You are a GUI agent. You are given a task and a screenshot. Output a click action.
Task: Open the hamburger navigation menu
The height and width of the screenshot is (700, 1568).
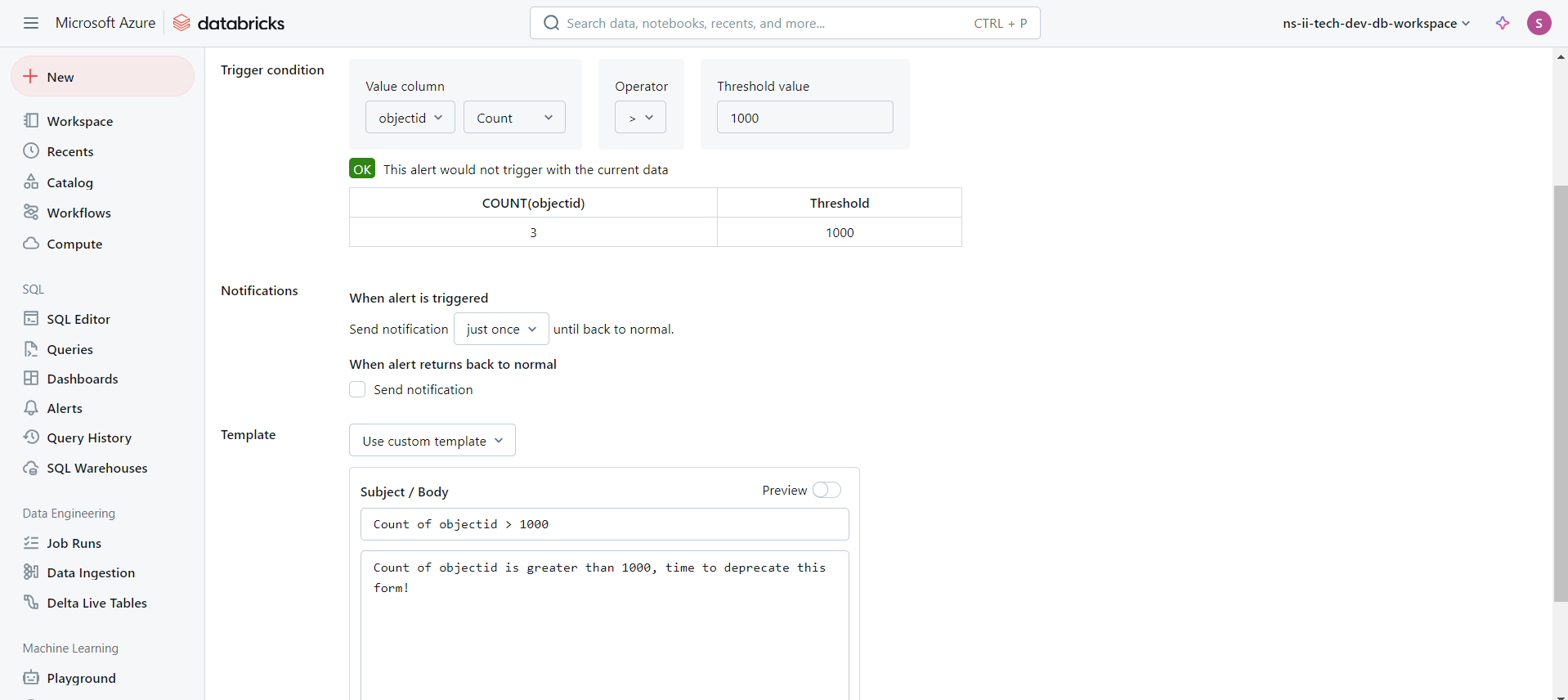(31, 23)
